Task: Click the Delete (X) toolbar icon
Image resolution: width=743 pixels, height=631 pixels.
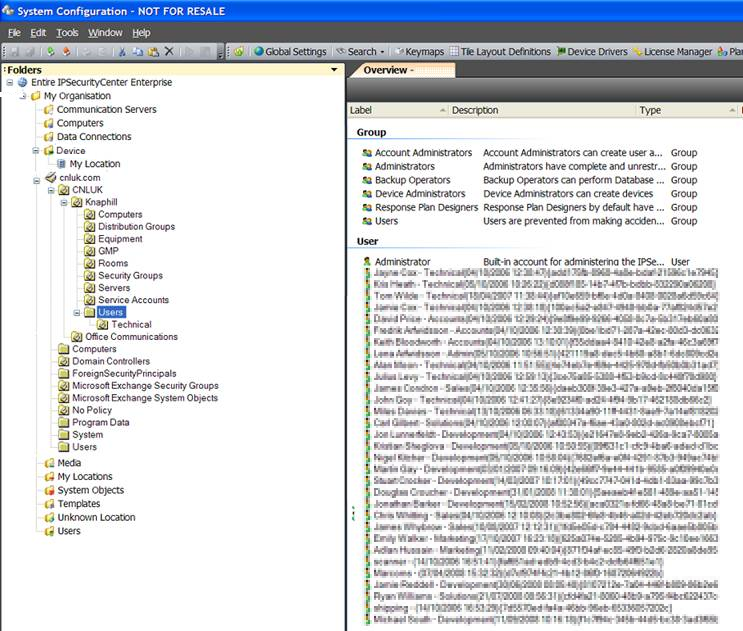Action: (x=169, y=51)
